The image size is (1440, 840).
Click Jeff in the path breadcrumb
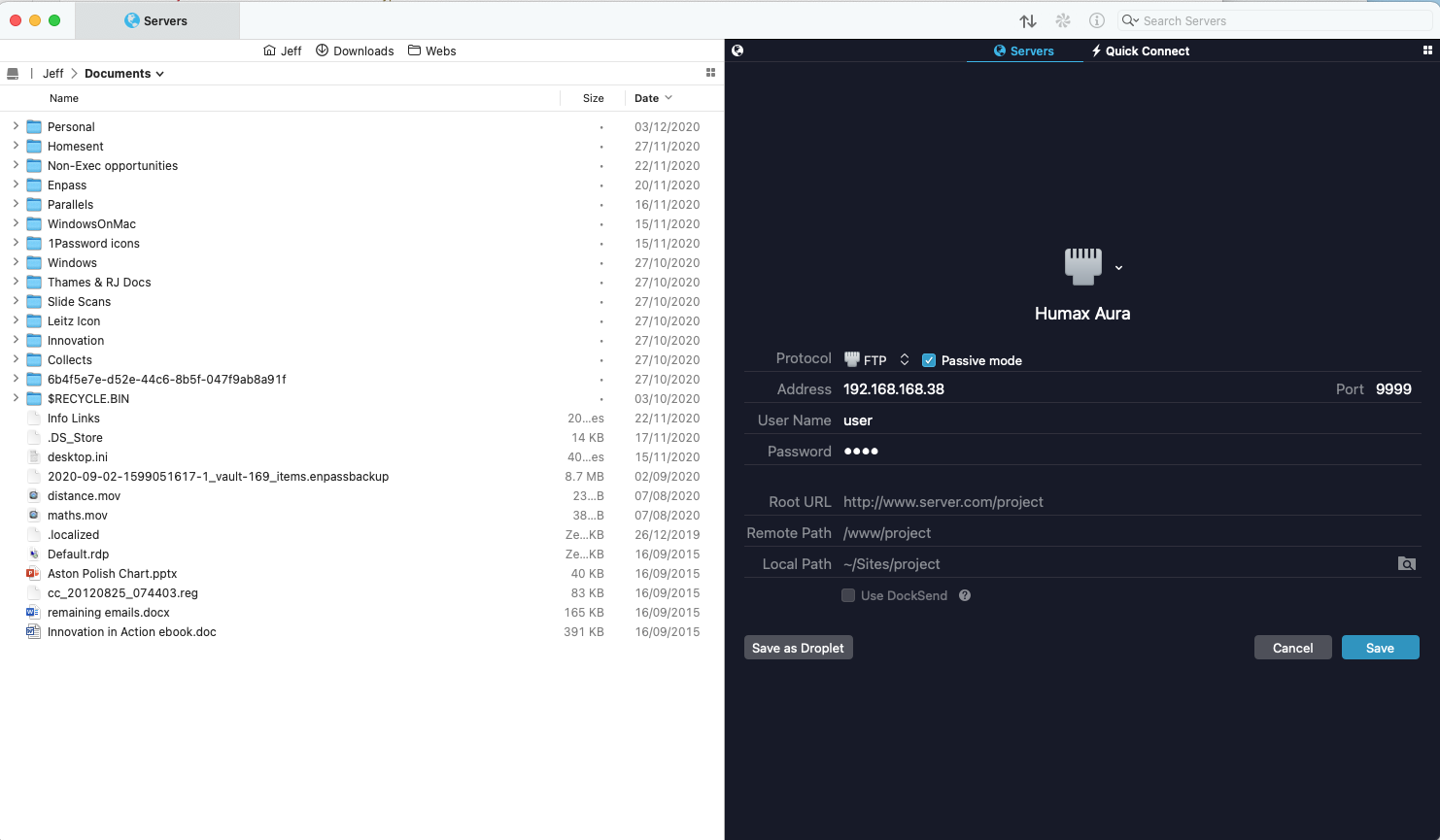[53, 74]
